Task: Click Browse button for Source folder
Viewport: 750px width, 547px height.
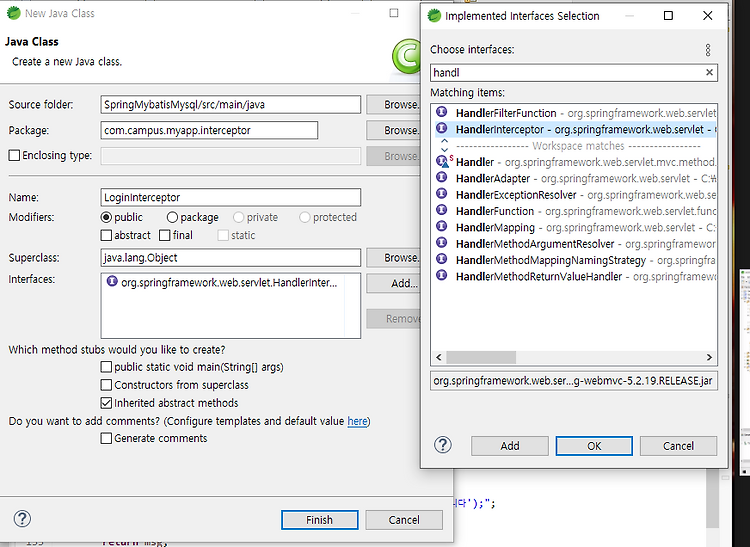Action: [393, 104]
